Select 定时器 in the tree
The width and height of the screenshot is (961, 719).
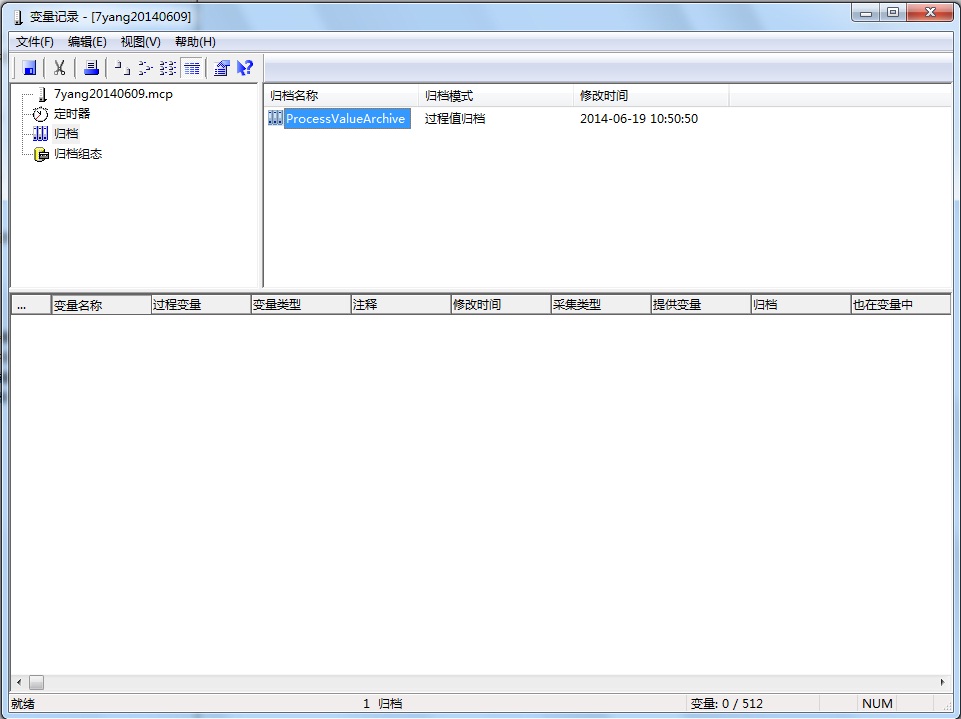tap(71, 114)
